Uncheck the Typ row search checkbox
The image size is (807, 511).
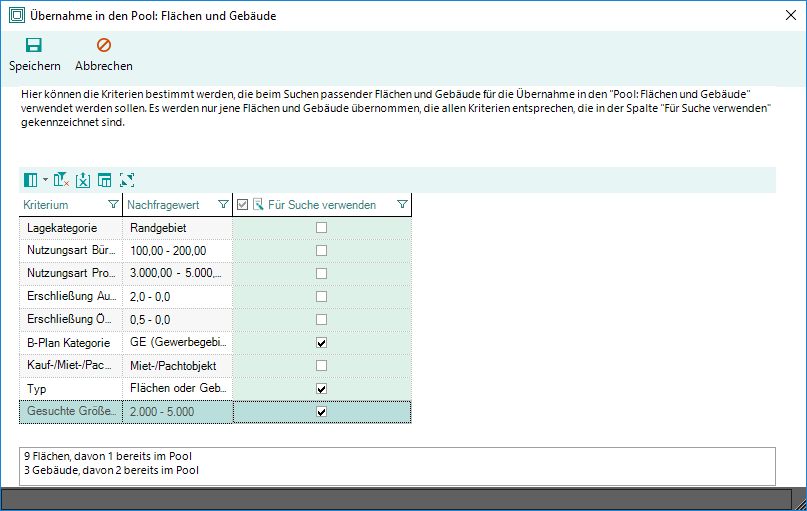(321, 389)
